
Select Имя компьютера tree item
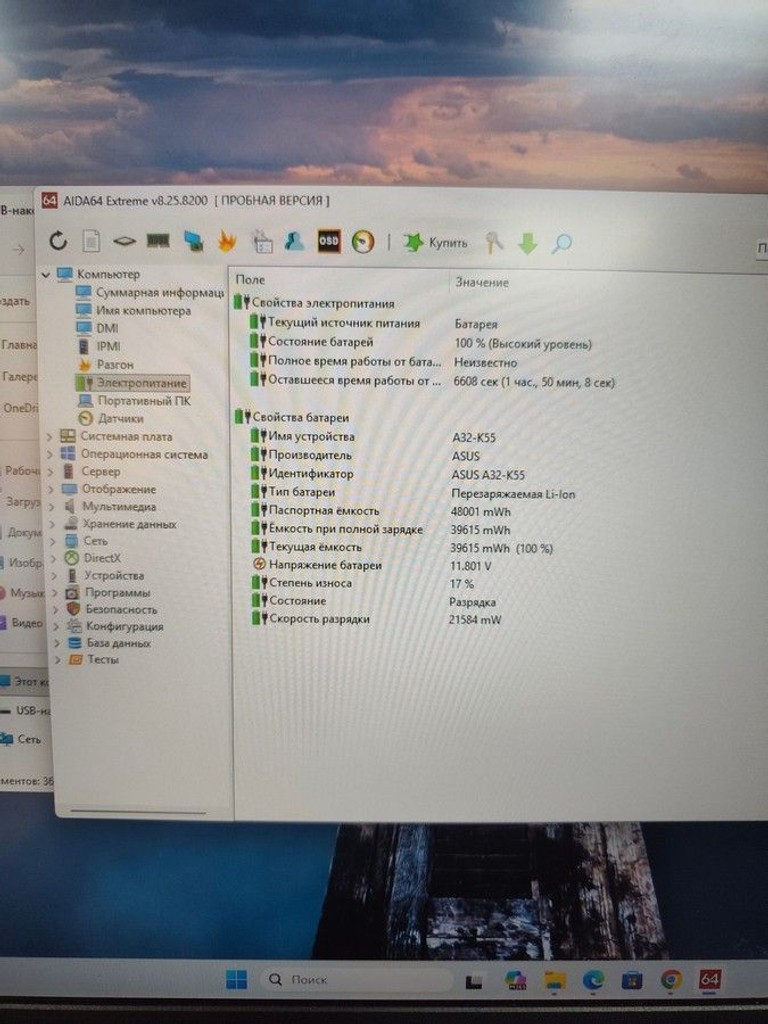[x=134, y=310]
